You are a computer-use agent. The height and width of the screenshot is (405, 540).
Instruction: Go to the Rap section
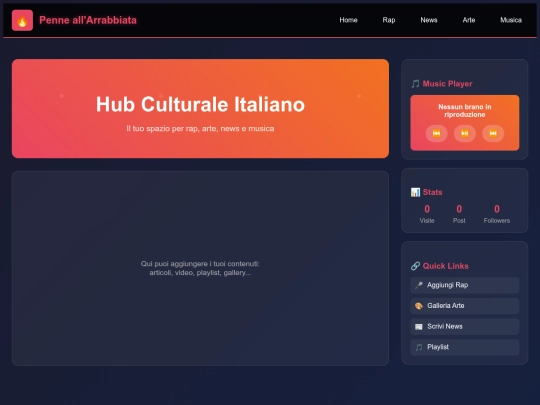click(x=388, y=20)
